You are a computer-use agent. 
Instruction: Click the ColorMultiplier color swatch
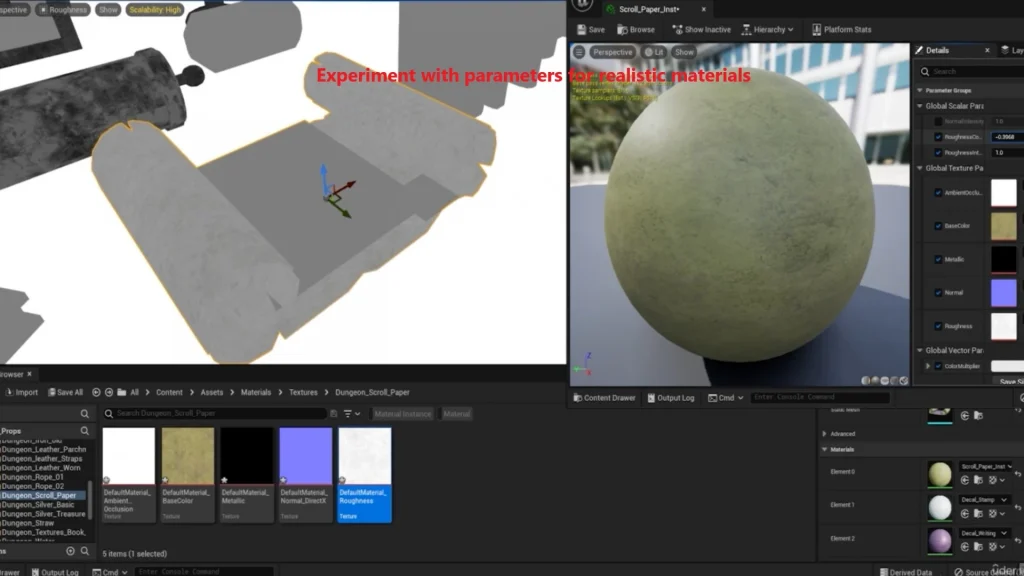pyautogui.click(x=1007, y=366)
